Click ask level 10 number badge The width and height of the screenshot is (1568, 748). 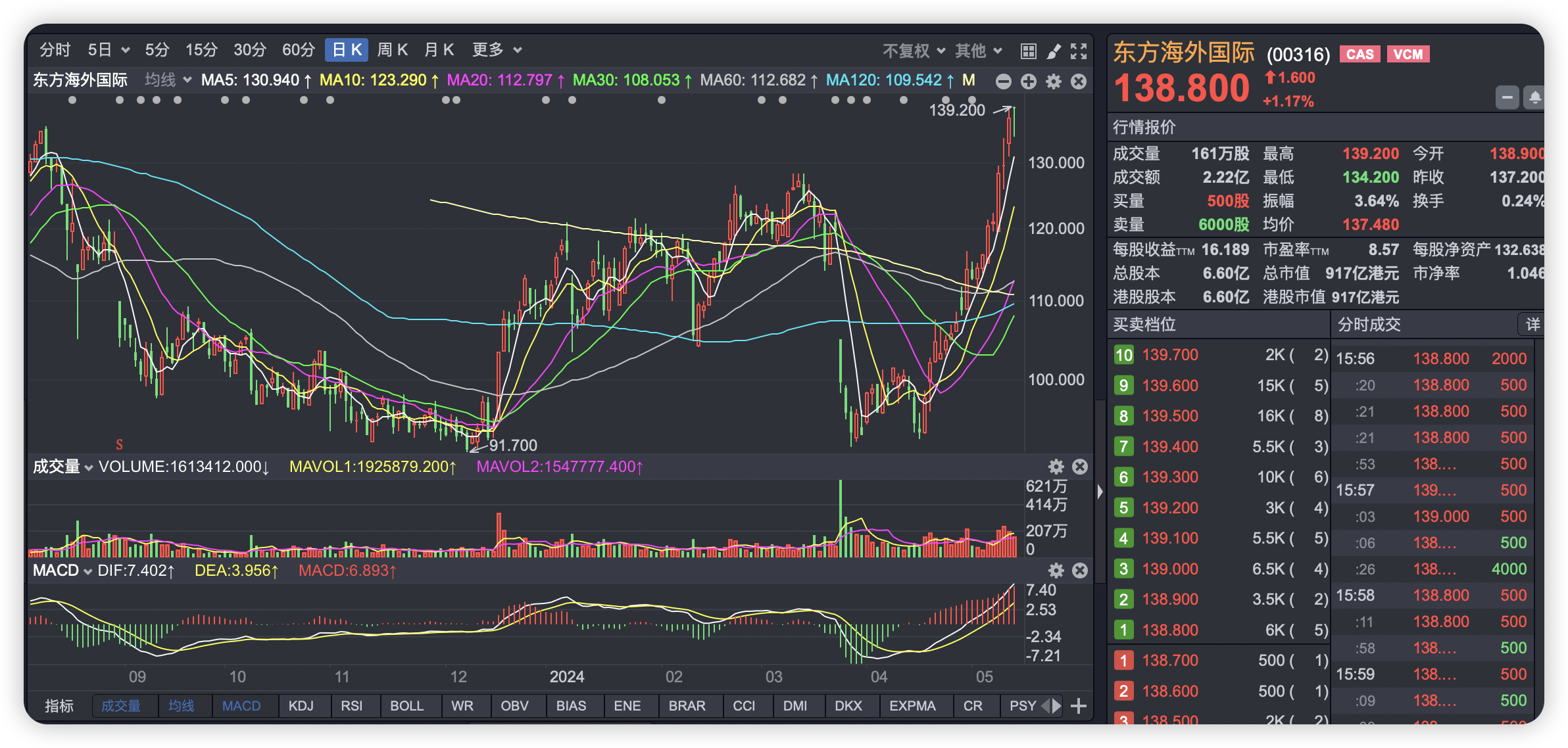coord(1123,355)
